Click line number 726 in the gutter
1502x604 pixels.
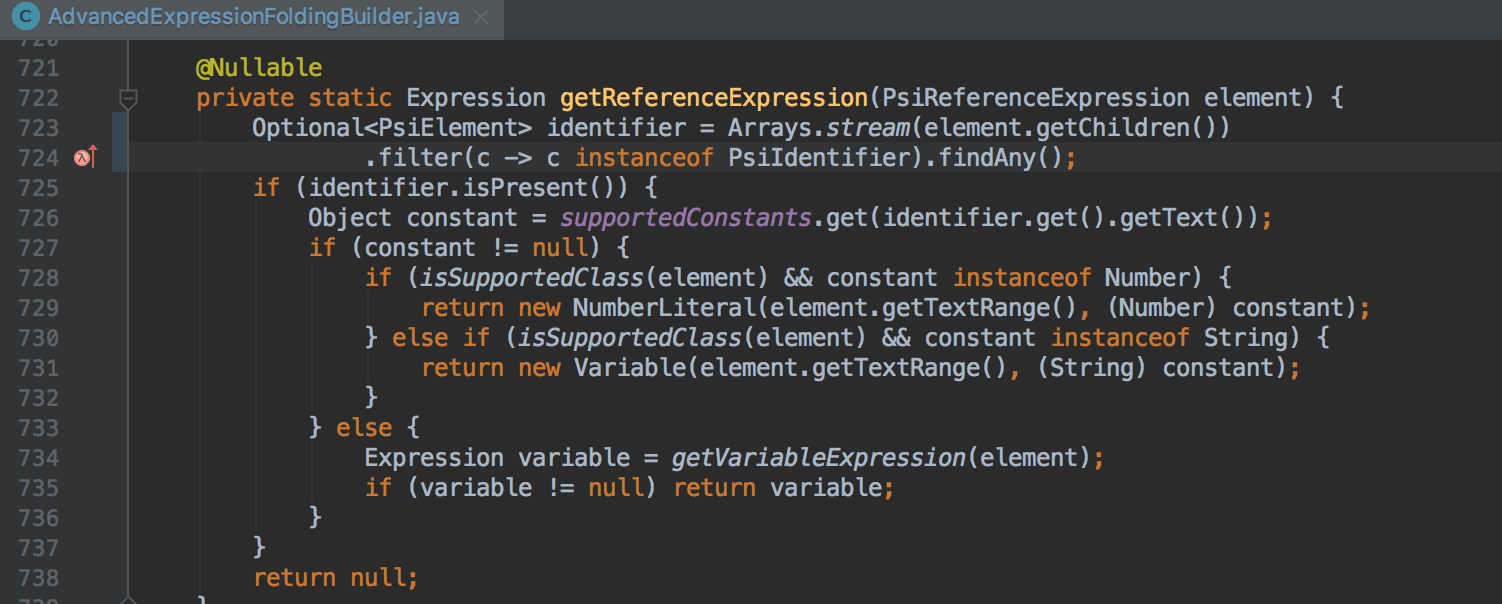tap(38, 218)
